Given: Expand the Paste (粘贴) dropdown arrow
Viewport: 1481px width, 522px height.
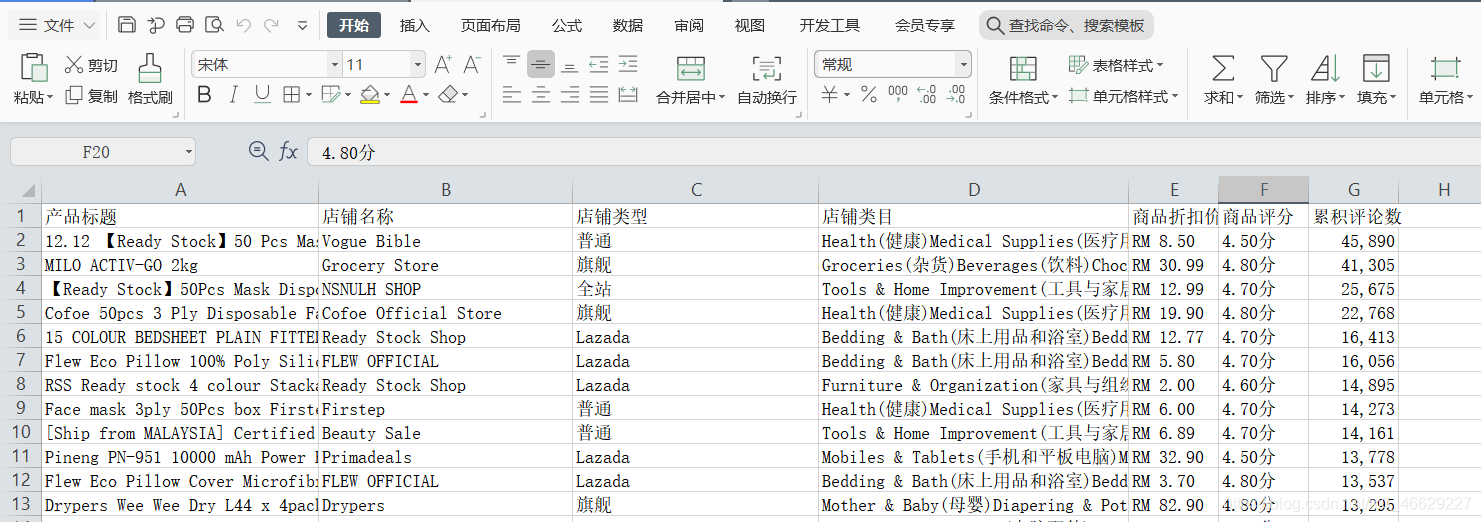Looking at the screenshot, I should [50, 97].
